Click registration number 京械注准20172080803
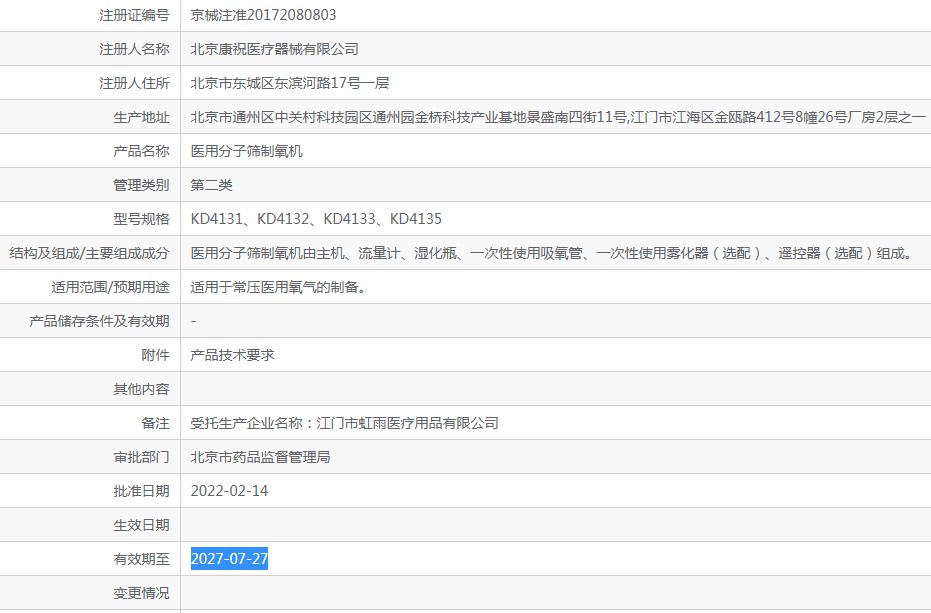931x613 pixels. click(x=263, y=15)
